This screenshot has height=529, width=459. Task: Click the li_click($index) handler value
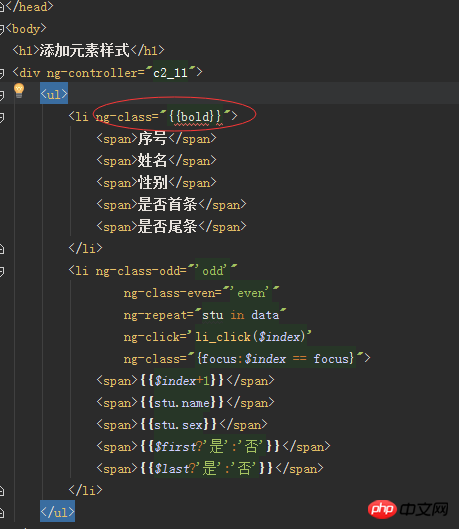point(251,336)
